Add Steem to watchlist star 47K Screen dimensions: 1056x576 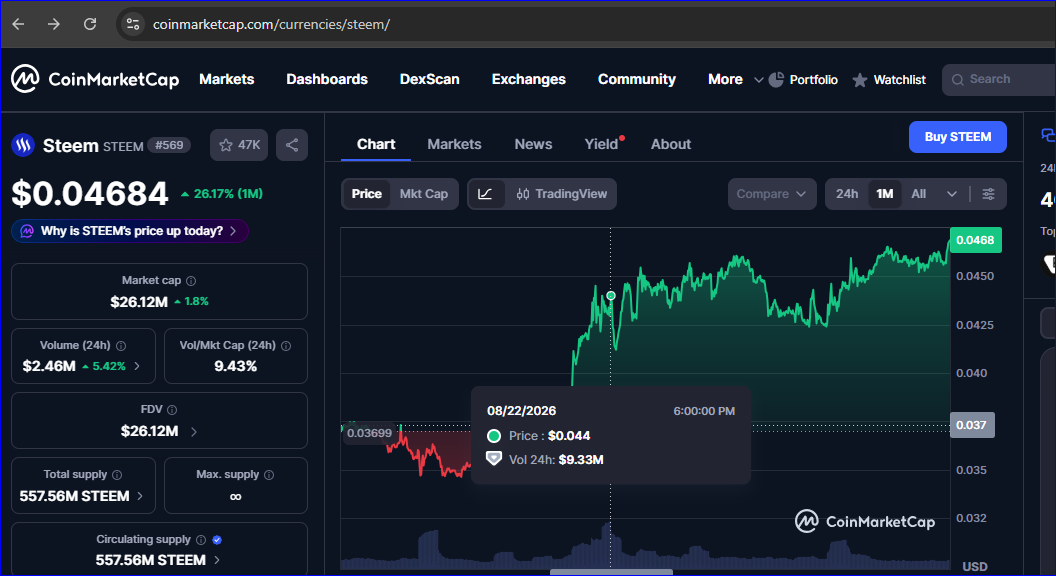(239, 145)
